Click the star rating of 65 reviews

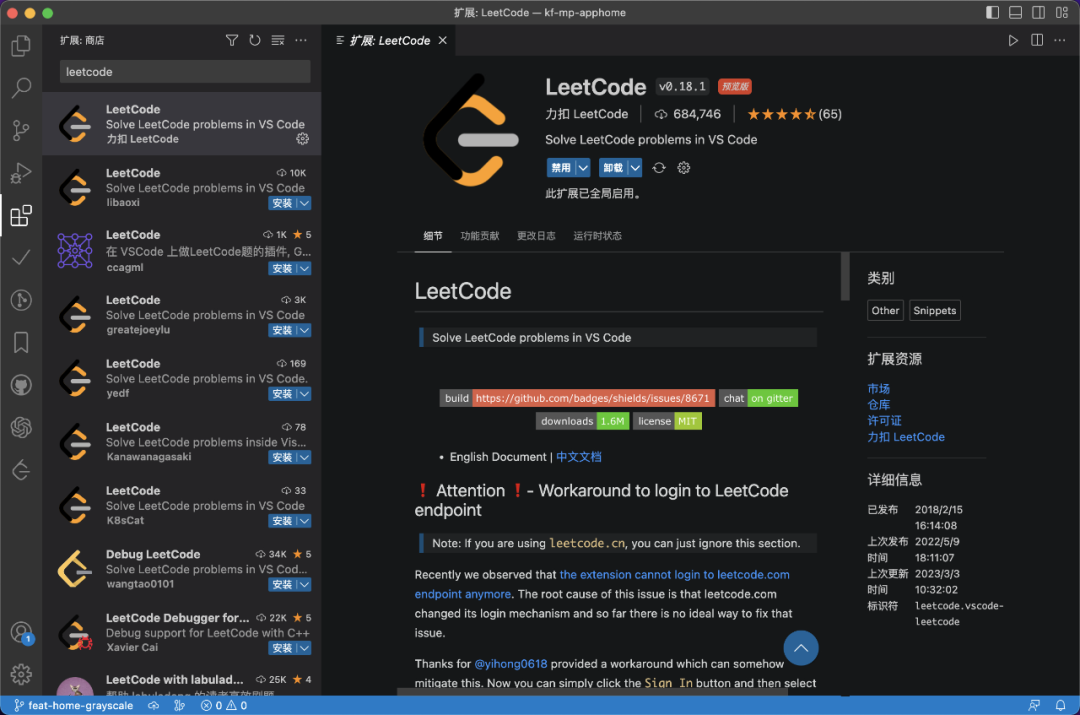[794, 114]
